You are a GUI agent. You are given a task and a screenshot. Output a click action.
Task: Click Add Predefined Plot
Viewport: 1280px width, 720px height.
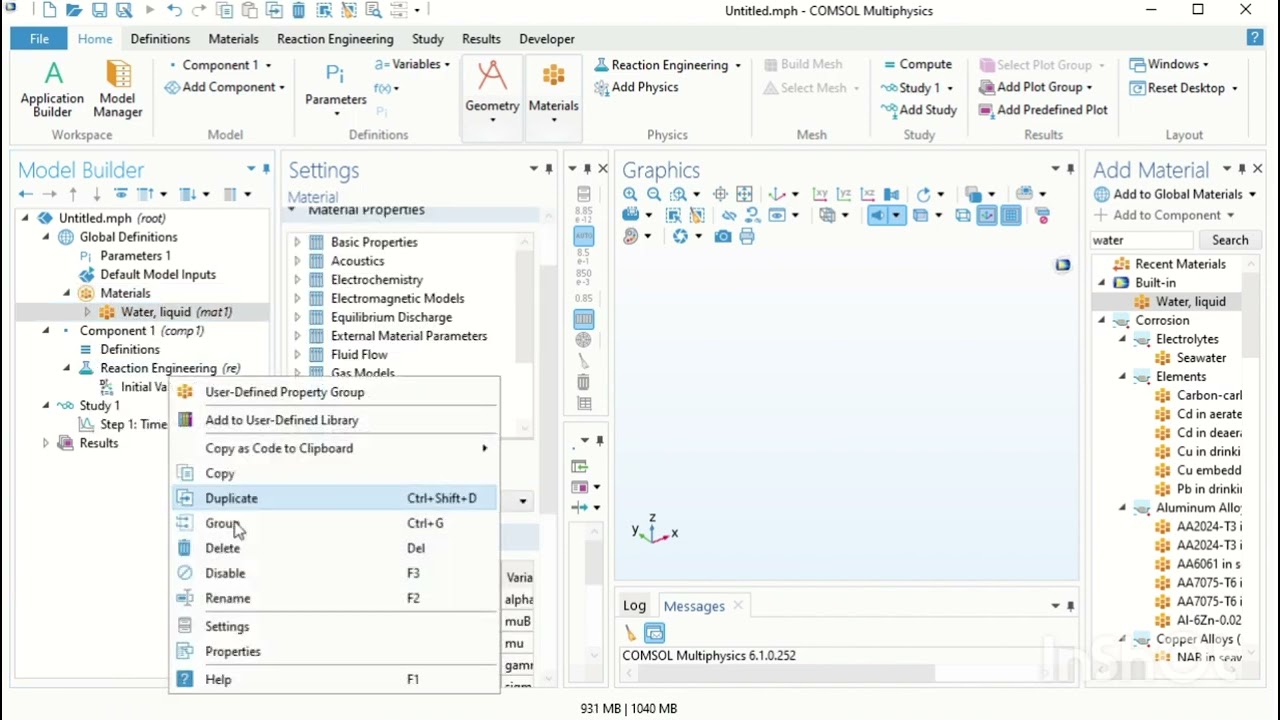point(1043,110)
